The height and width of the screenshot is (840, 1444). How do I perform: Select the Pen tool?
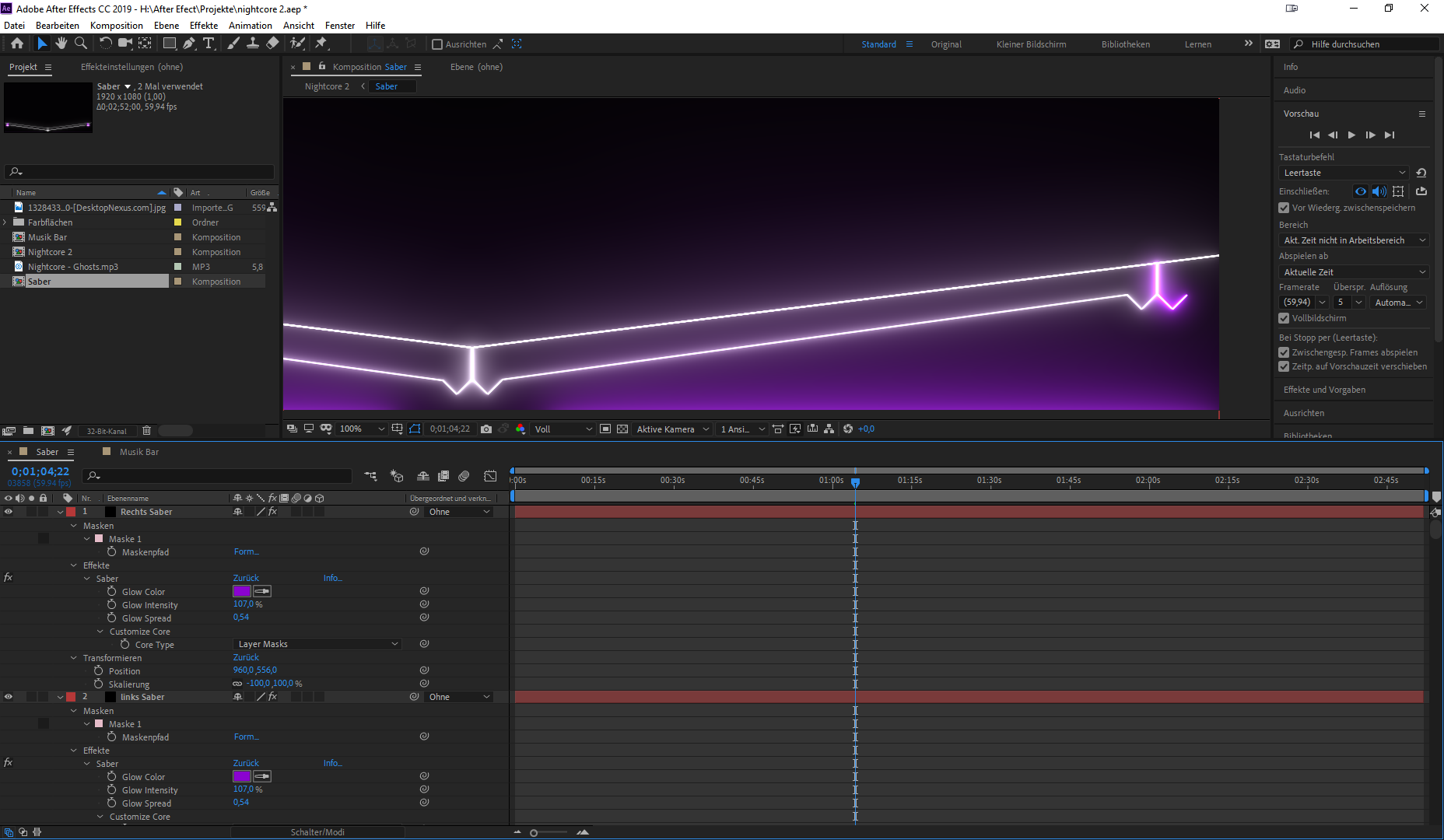[x=189, y=44]
